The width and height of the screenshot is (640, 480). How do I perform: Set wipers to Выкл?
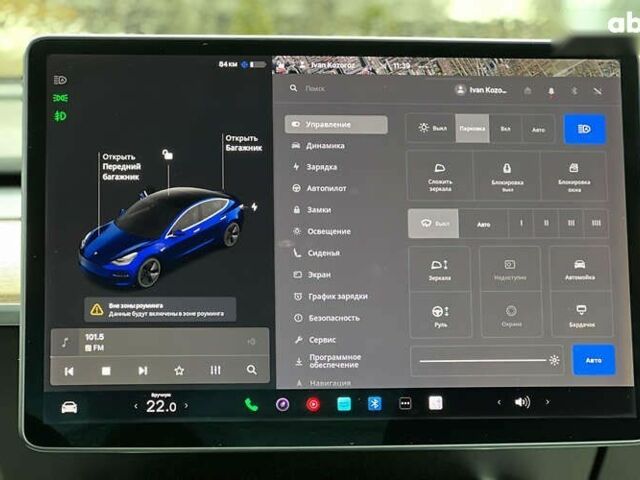point(433,223)
